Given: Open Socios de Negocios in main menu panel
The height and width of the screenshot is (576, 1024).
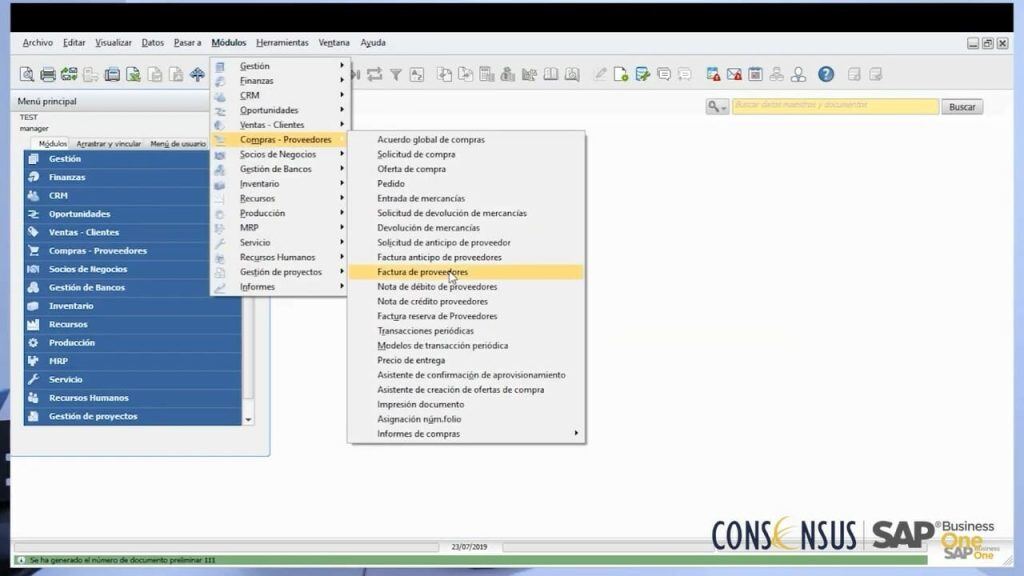Looking at the screenshot, I should [88, 269].
